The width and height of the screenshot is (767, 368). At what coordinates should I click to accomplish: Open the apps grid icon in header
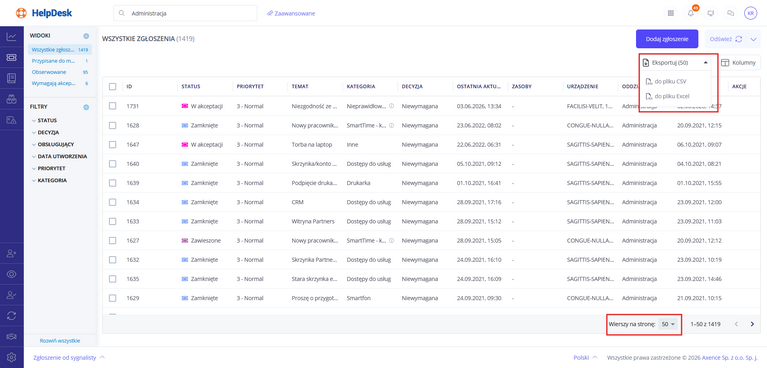tap(671, 13)
